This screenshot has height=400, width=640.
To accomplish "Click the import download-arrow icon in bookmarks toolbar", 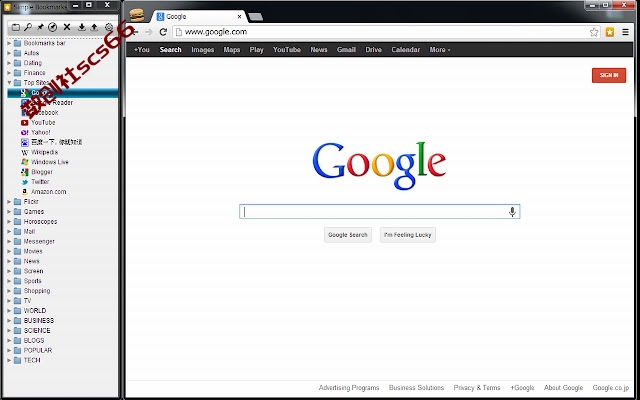I will tap(82, 27).
